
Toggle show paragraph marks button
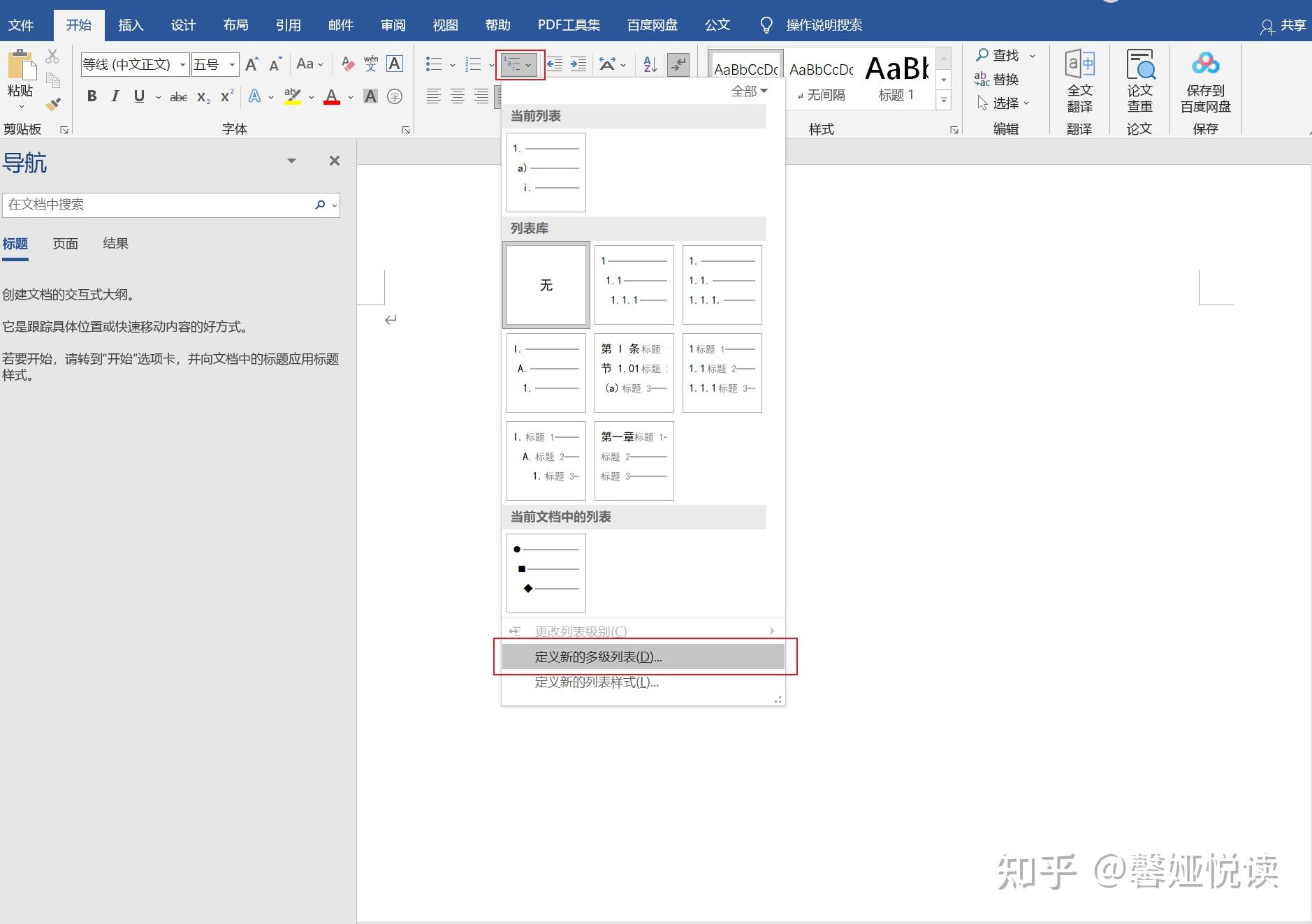(678, 65)
